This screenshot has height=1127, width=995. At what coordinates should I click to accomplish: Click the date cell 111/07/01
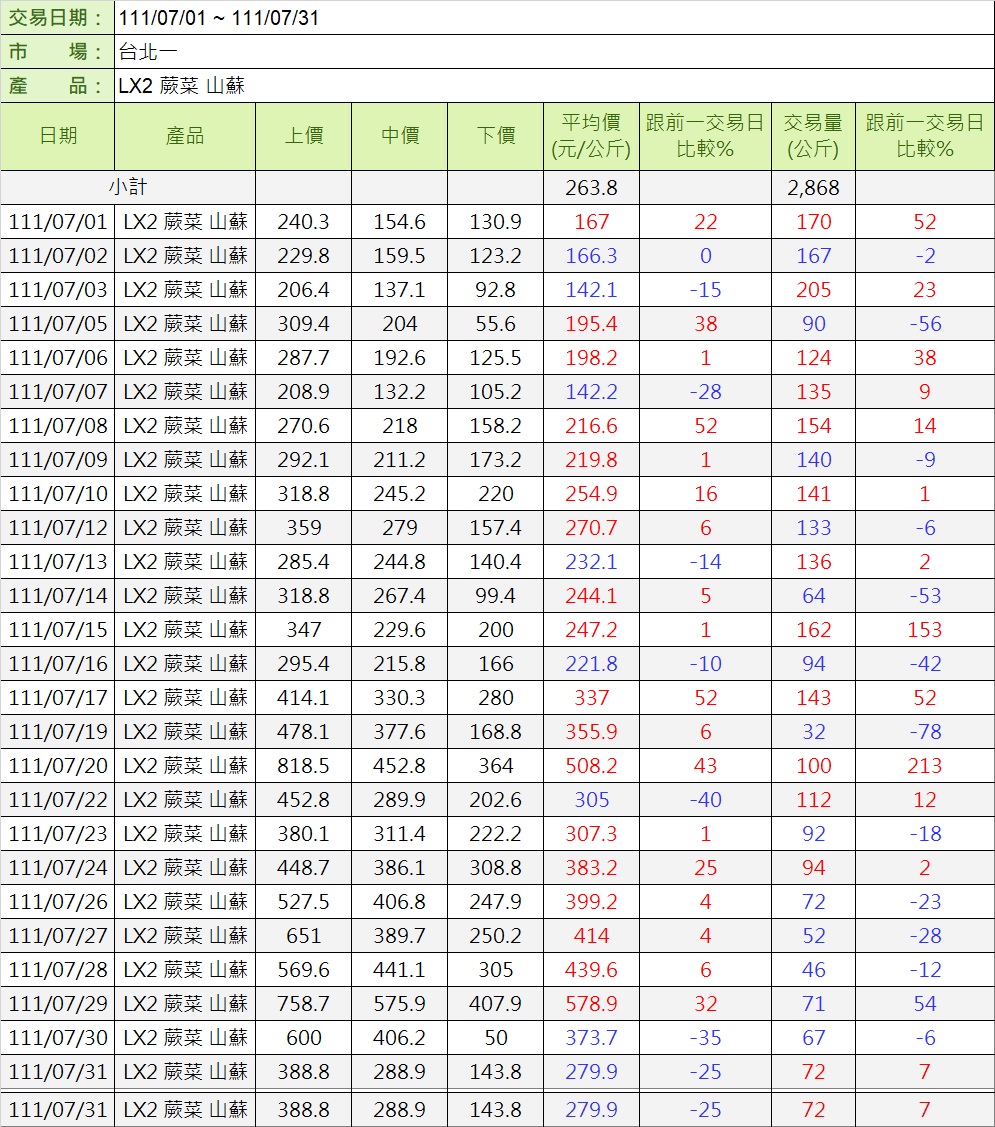58,222
